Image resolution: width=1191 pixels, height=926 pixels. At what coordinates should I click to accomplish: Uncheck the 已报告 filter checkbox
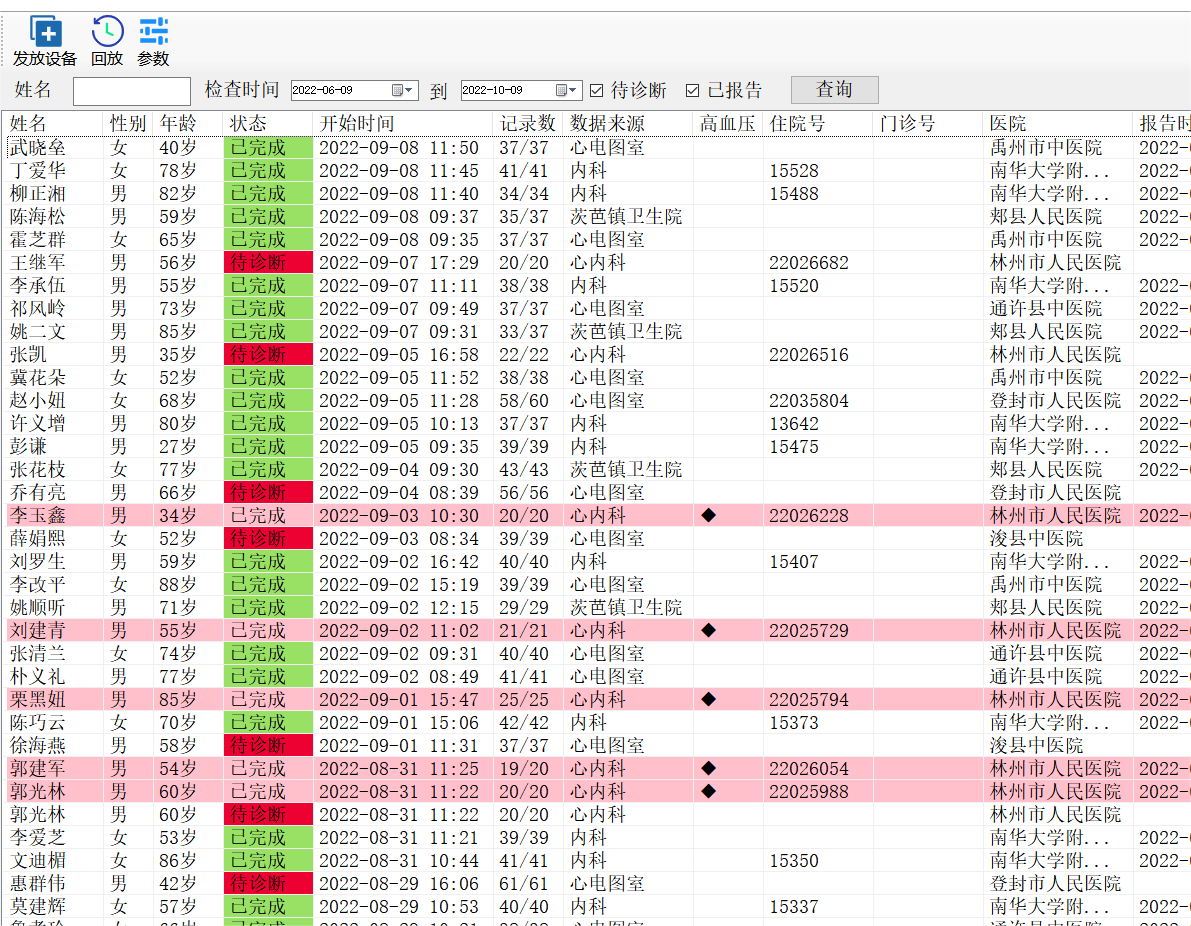692,91
